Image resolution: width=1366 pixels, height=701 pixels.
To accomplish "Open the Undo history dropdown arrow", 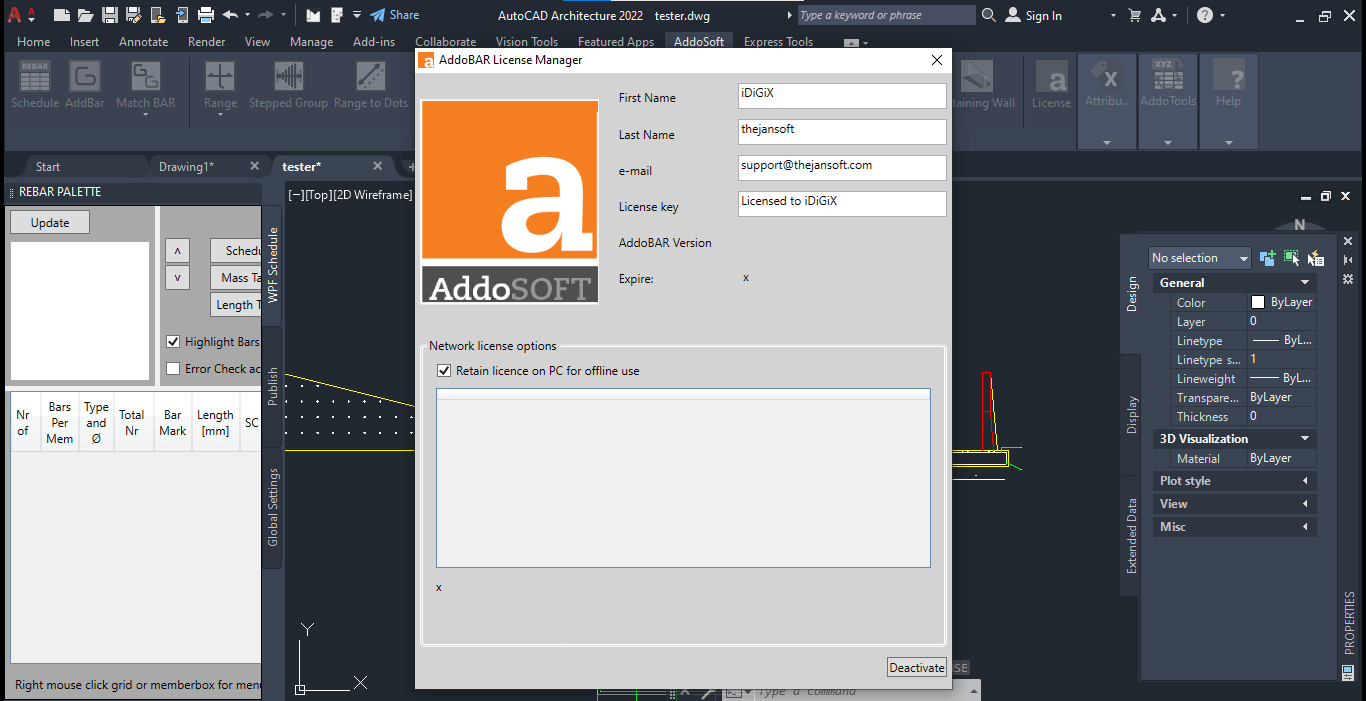I will coord(247,15).
